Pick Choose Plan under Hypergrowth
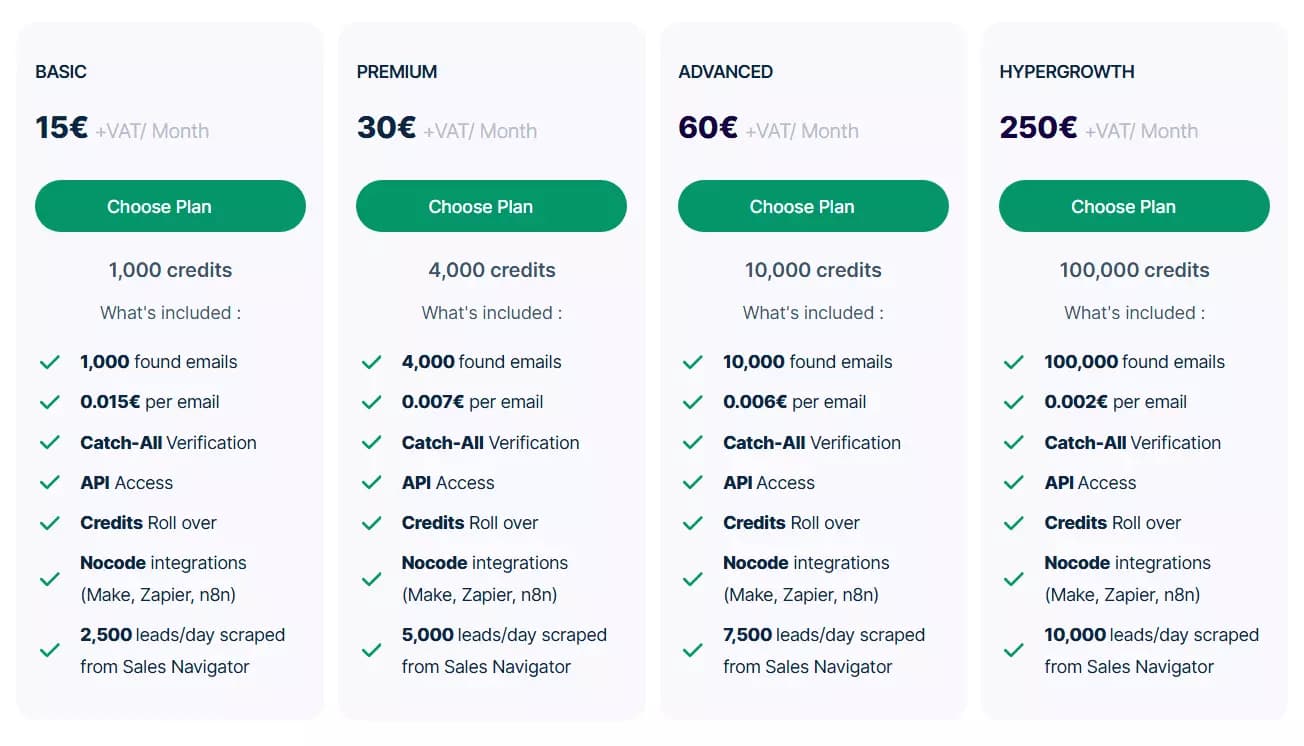The height and width of the screenshot is (746, 1304). pyautogui.click(x=1134, y=206)
